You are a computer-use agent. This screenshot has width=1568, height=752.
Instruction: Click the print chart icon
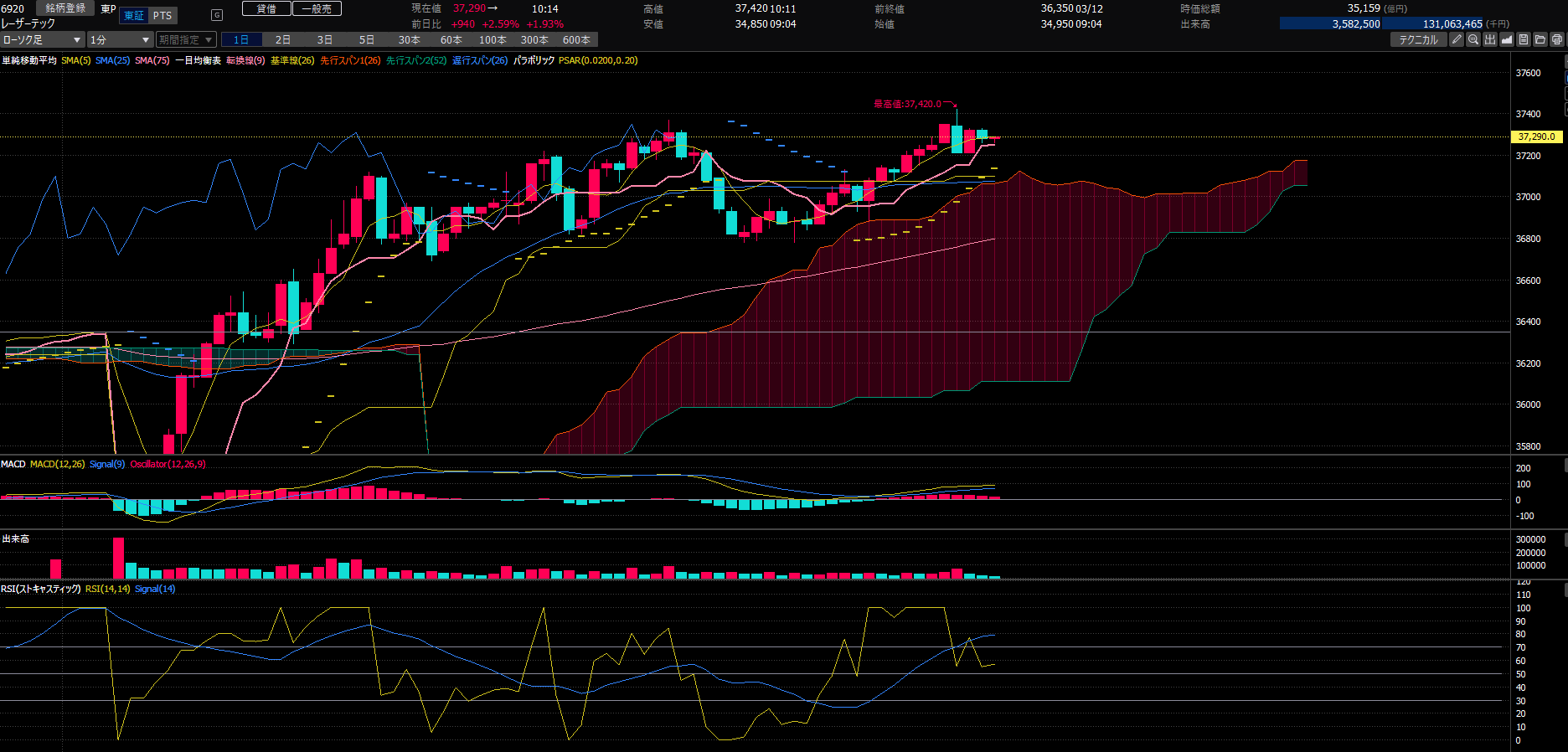(x=1557, y=39)
